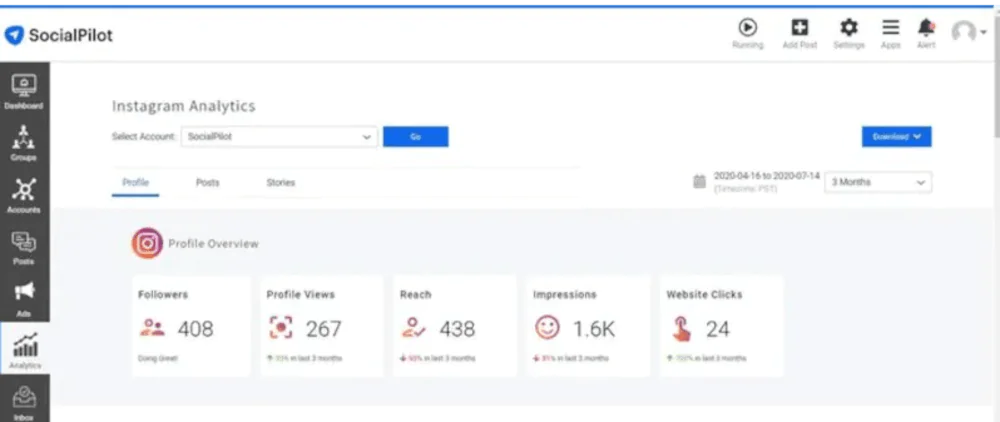This screenshot has height=422, width=1000.
Task: Go to Dashboard in sidebar
Action: 24,91
